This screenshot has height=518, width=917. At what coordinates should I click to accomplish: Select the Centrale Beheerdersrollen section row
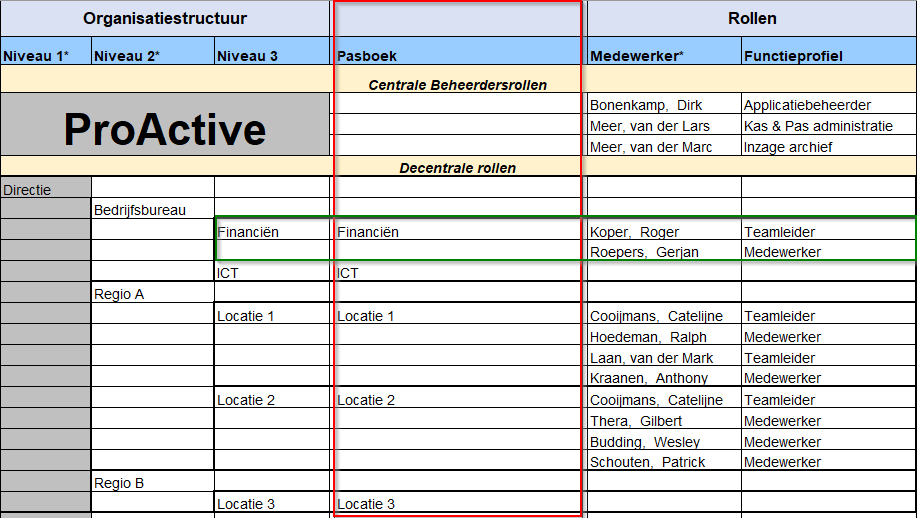[x=458, y=79]
